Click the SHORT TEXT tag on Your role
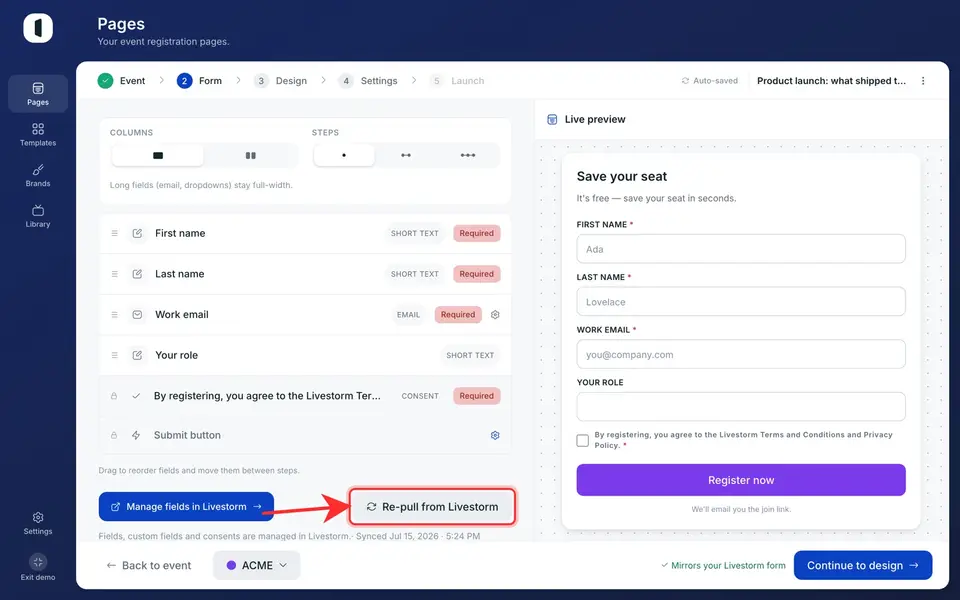The width and height of the screenshot is (960, 600). click(x=470, y=355)
